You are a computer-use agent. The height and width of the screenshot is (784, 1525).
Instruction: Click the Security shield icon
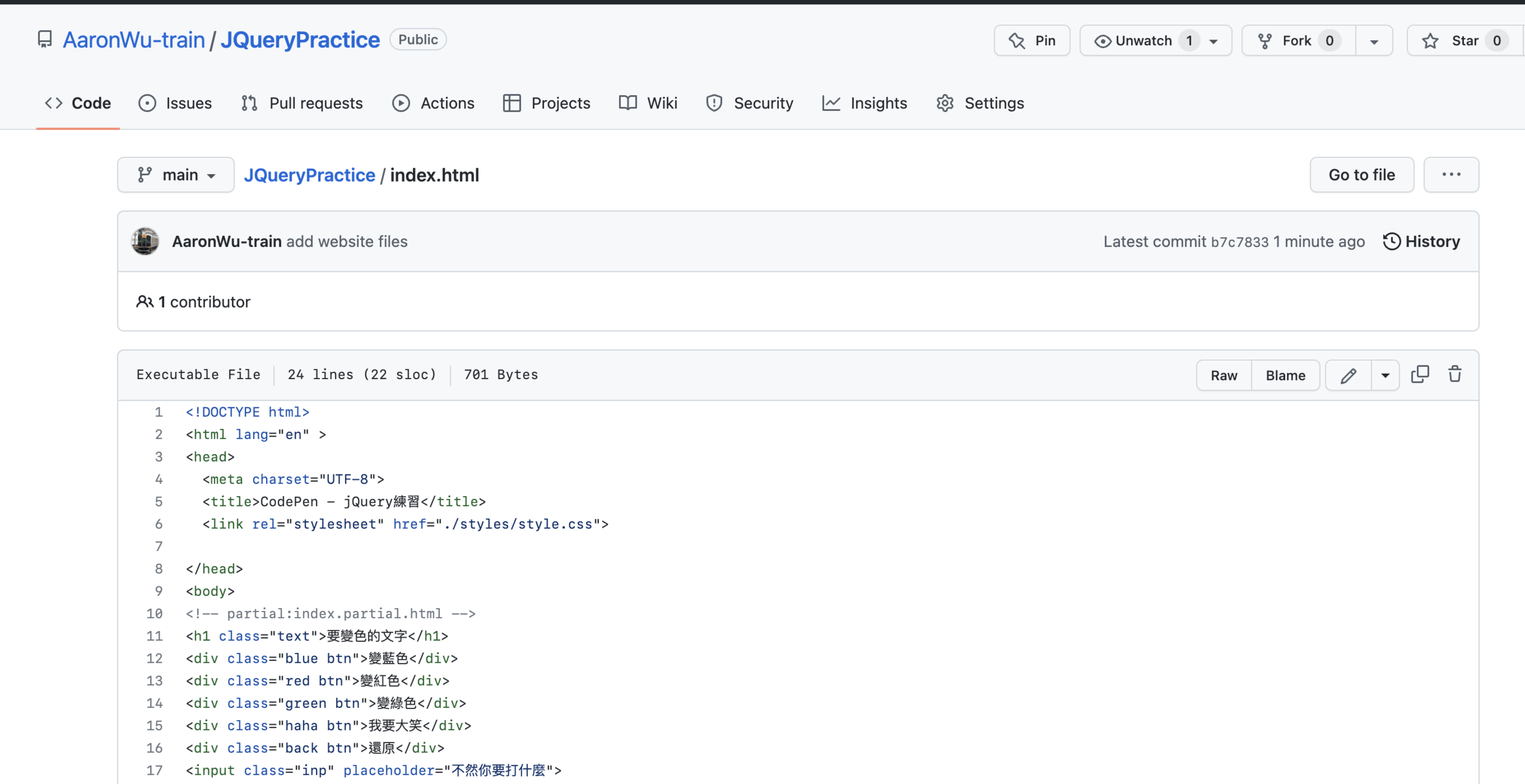tap(714, 103)
